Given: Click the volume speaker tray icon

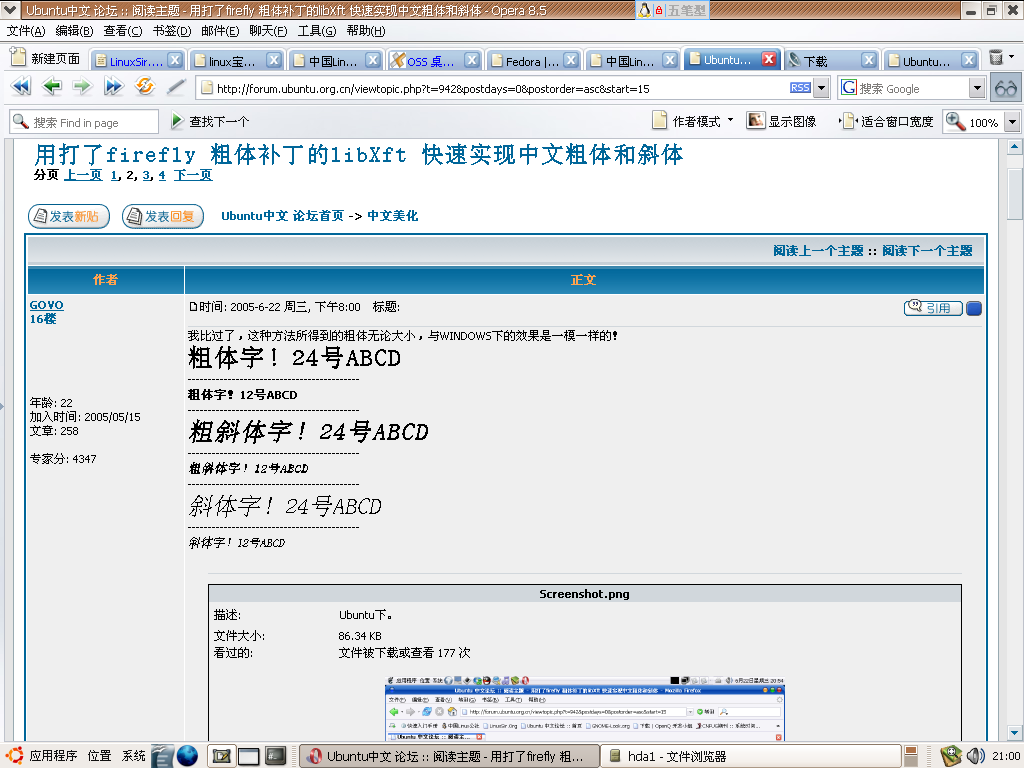Looking at the screenshot, I should [x=976, y=756].
